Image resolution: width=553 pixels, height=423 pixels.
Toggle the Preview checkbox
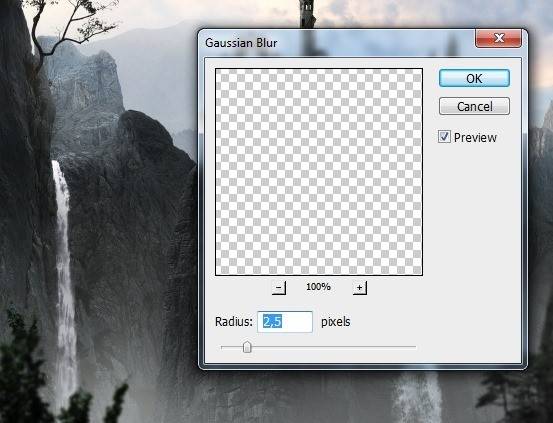(x=444, y=137)
